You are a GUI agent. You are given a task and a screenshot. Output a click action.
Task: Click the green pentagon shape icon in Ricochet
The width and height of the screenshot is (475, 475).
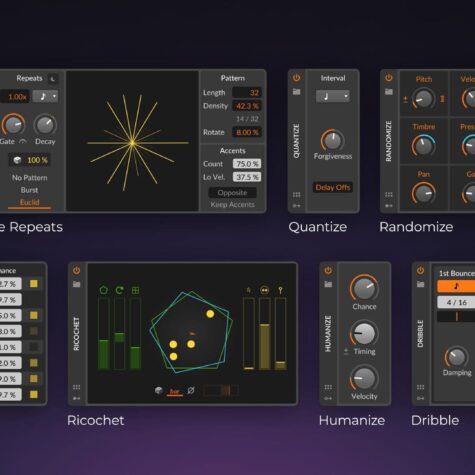click(104, 290)
